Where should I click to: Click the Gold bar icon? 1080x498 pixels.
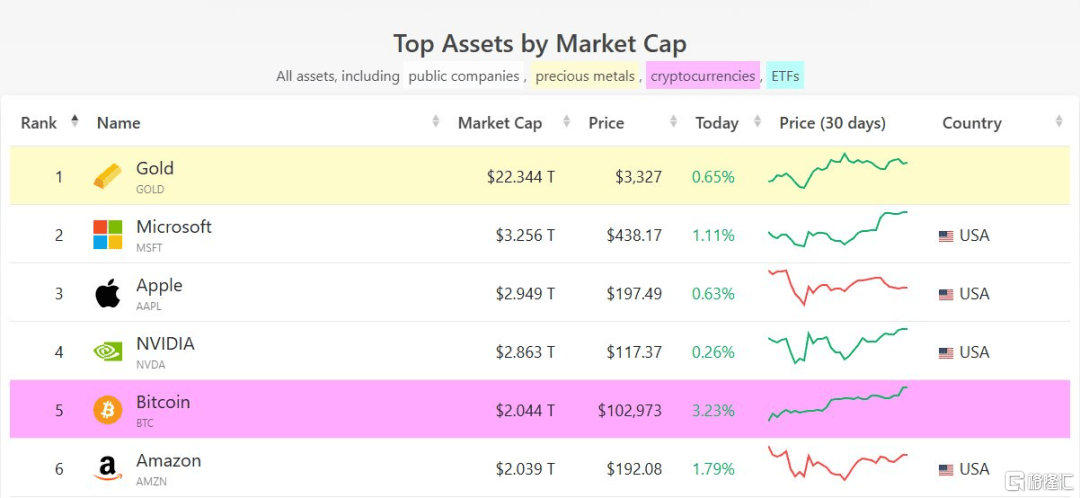coord(107,176)
